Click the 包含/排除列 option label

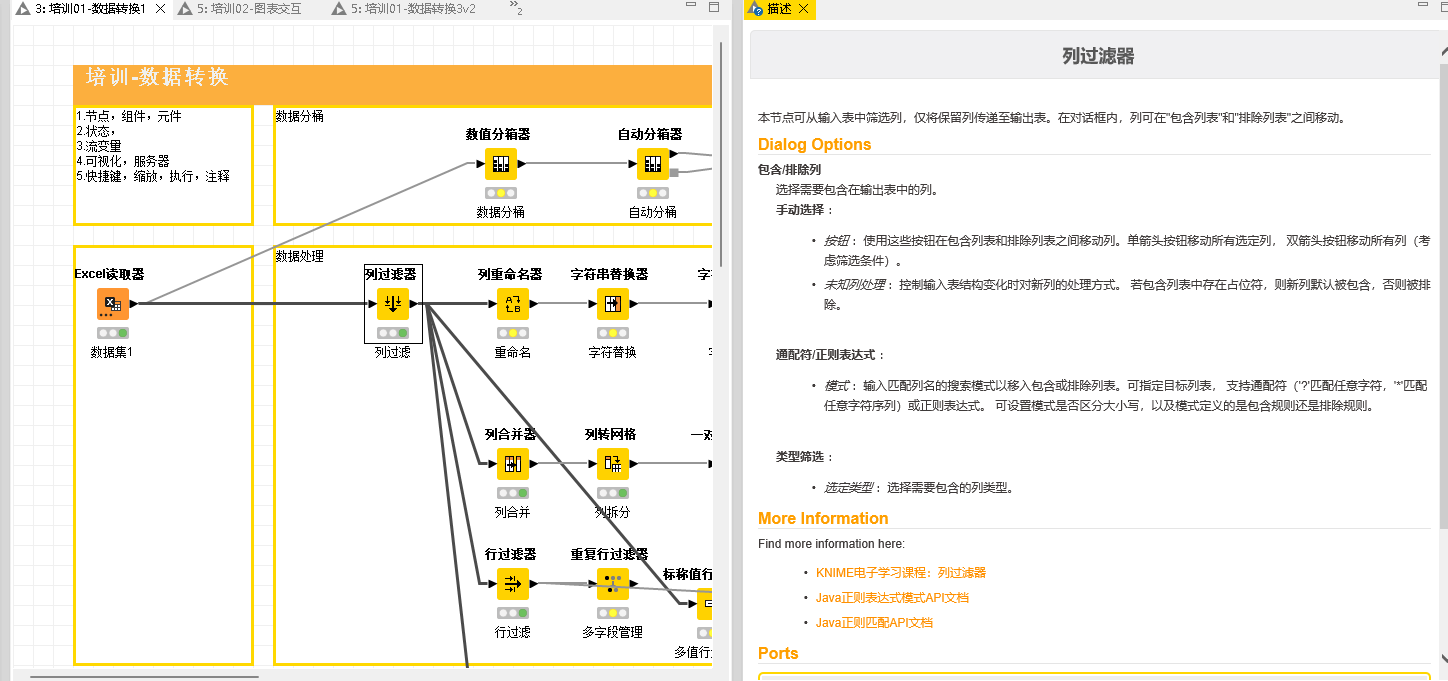click(789, 170)
